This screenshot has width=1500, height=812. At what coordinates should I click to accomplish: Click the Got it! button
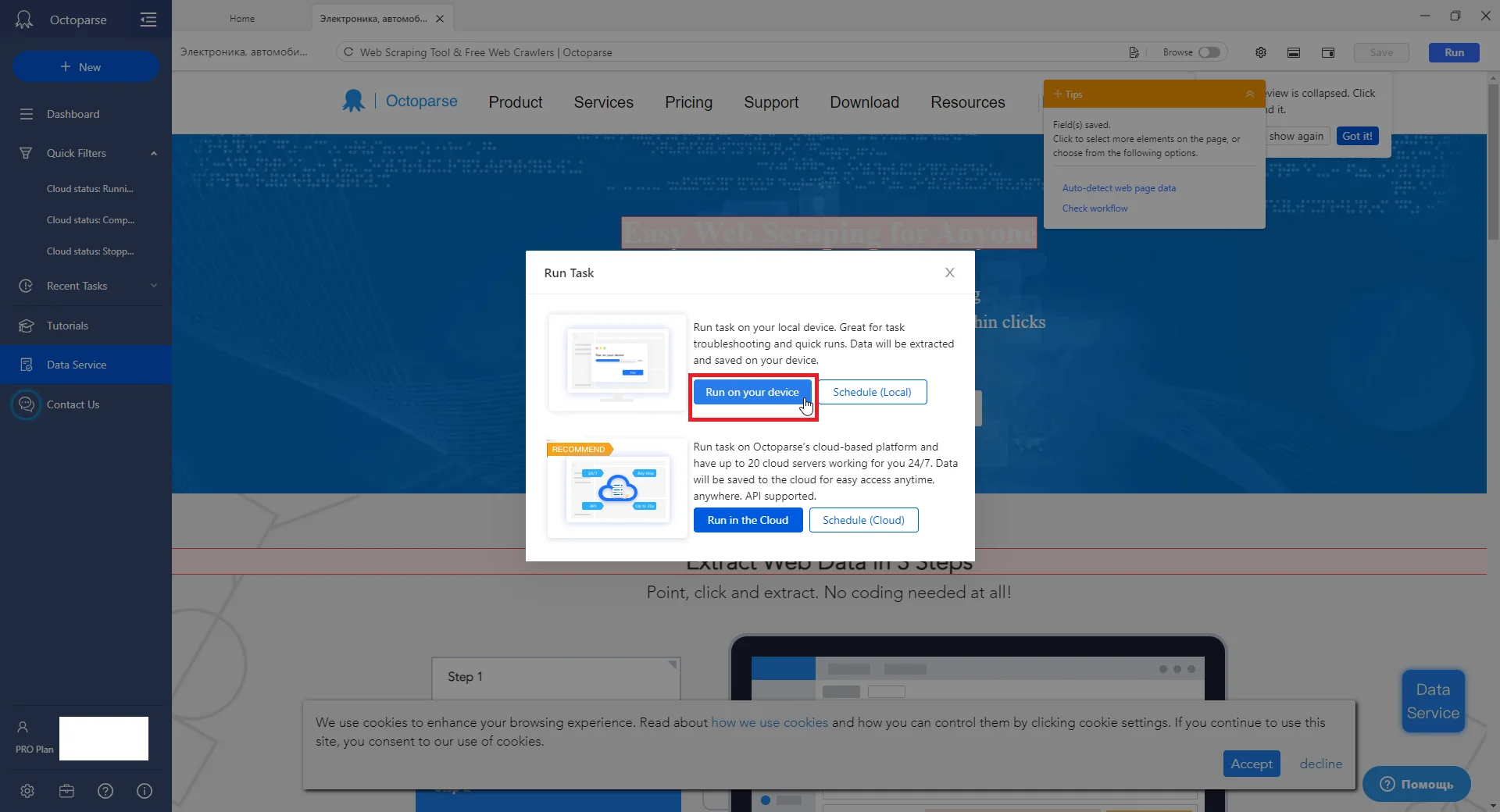click(1357, 136)
